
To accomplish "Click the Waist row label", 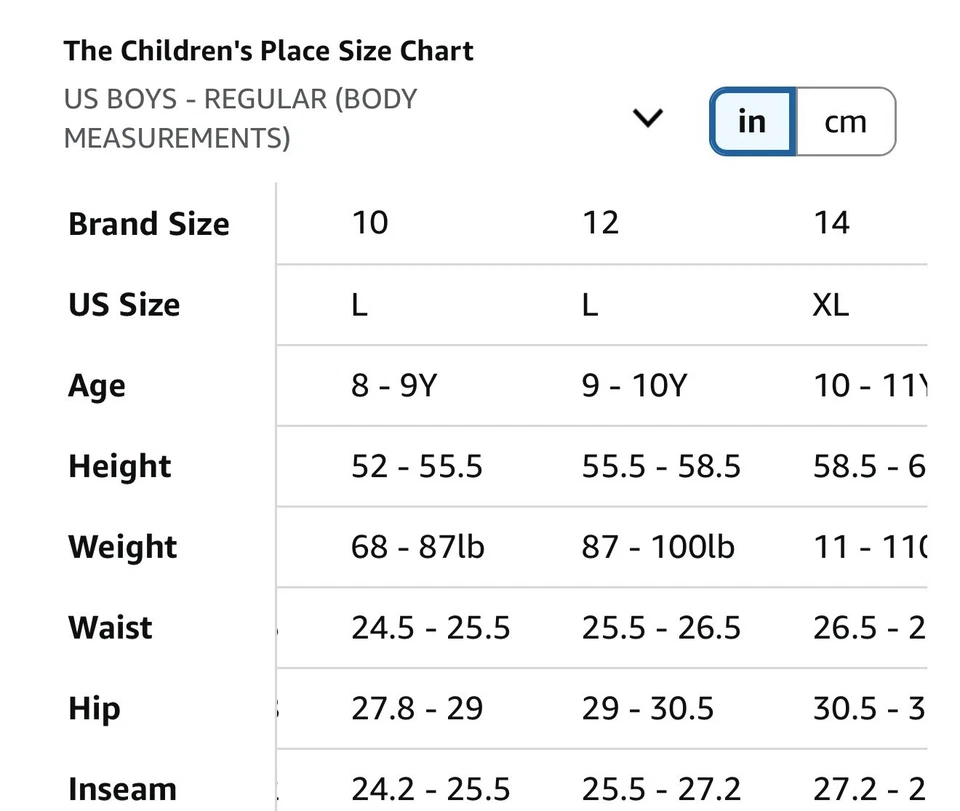I will pyautogui.click(x=110, y=627).
